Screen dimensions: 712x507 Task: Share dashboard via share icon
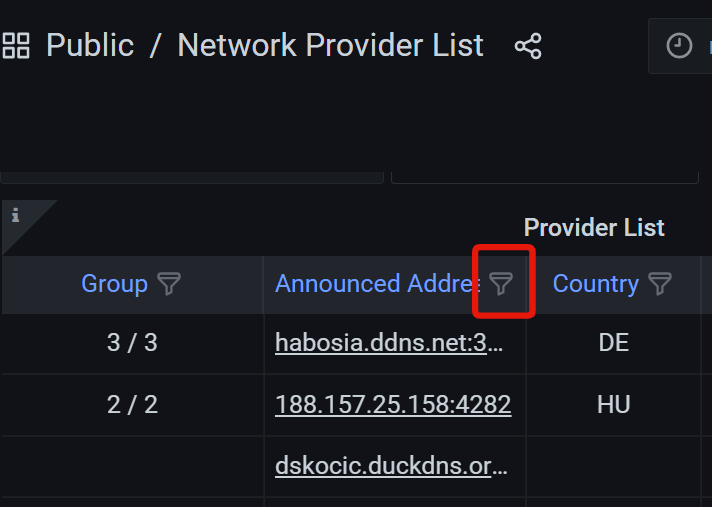(x=528, y=46)
